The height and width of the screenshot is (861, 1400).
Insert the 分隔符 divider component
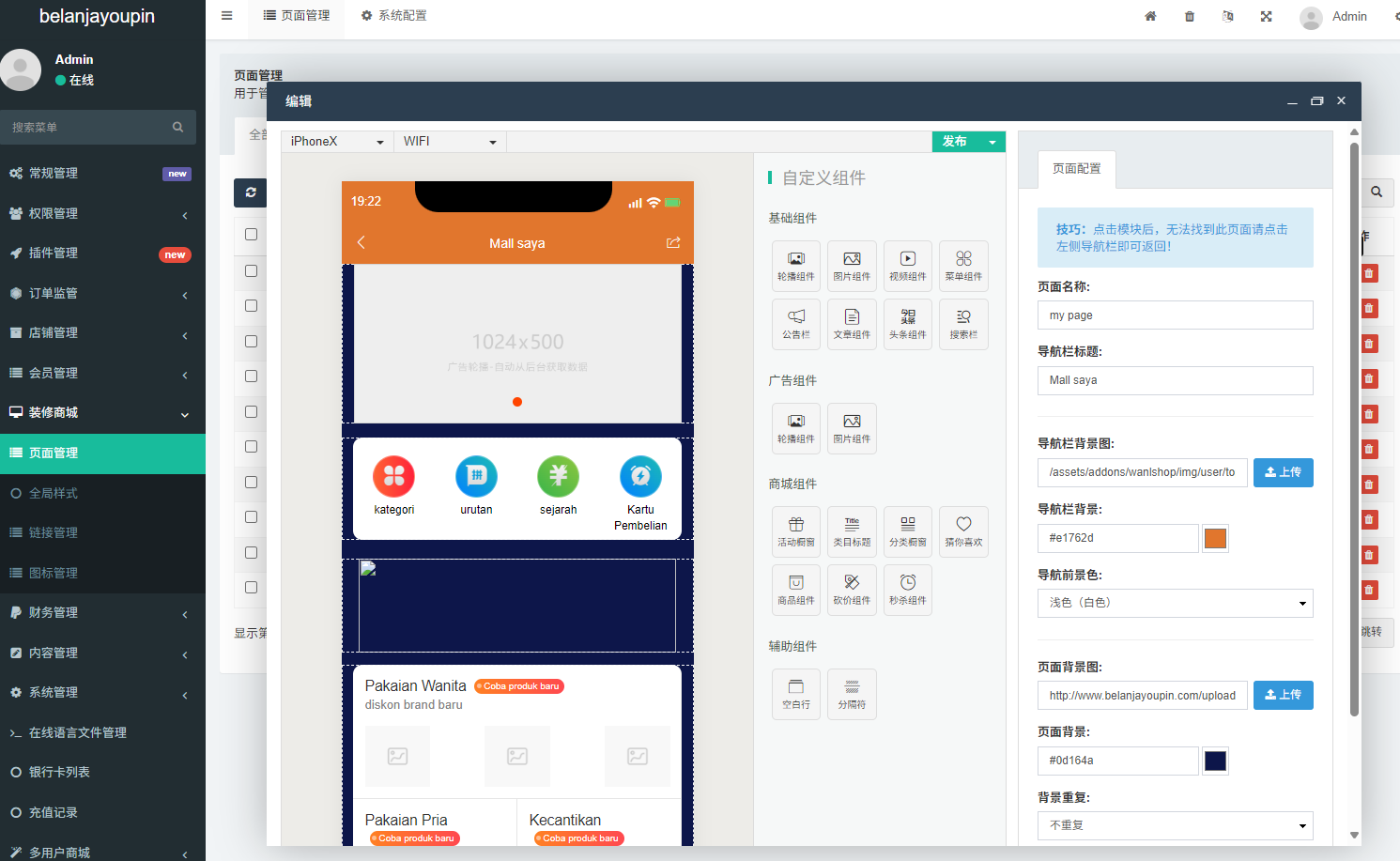point(852,694)
